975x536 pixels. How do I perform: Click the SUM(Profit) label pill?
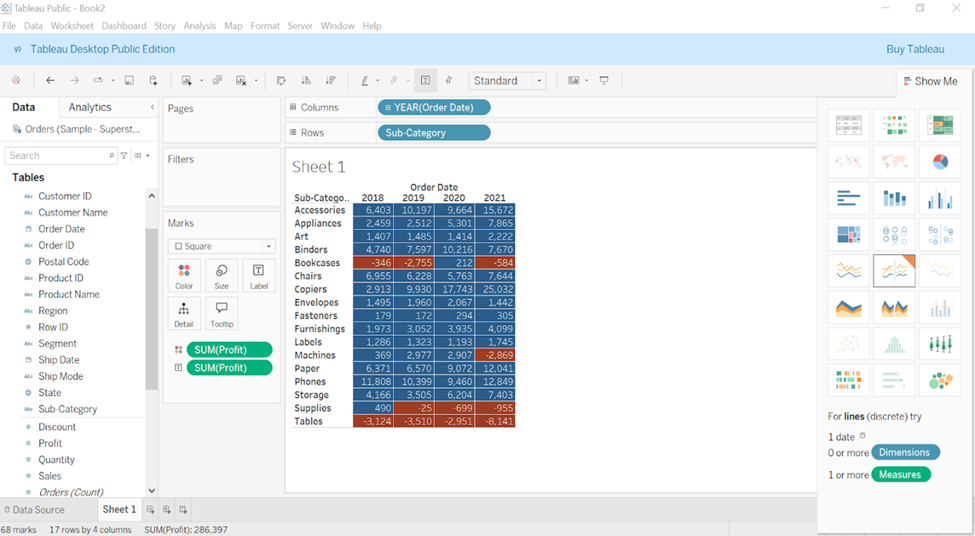(229, 367)
